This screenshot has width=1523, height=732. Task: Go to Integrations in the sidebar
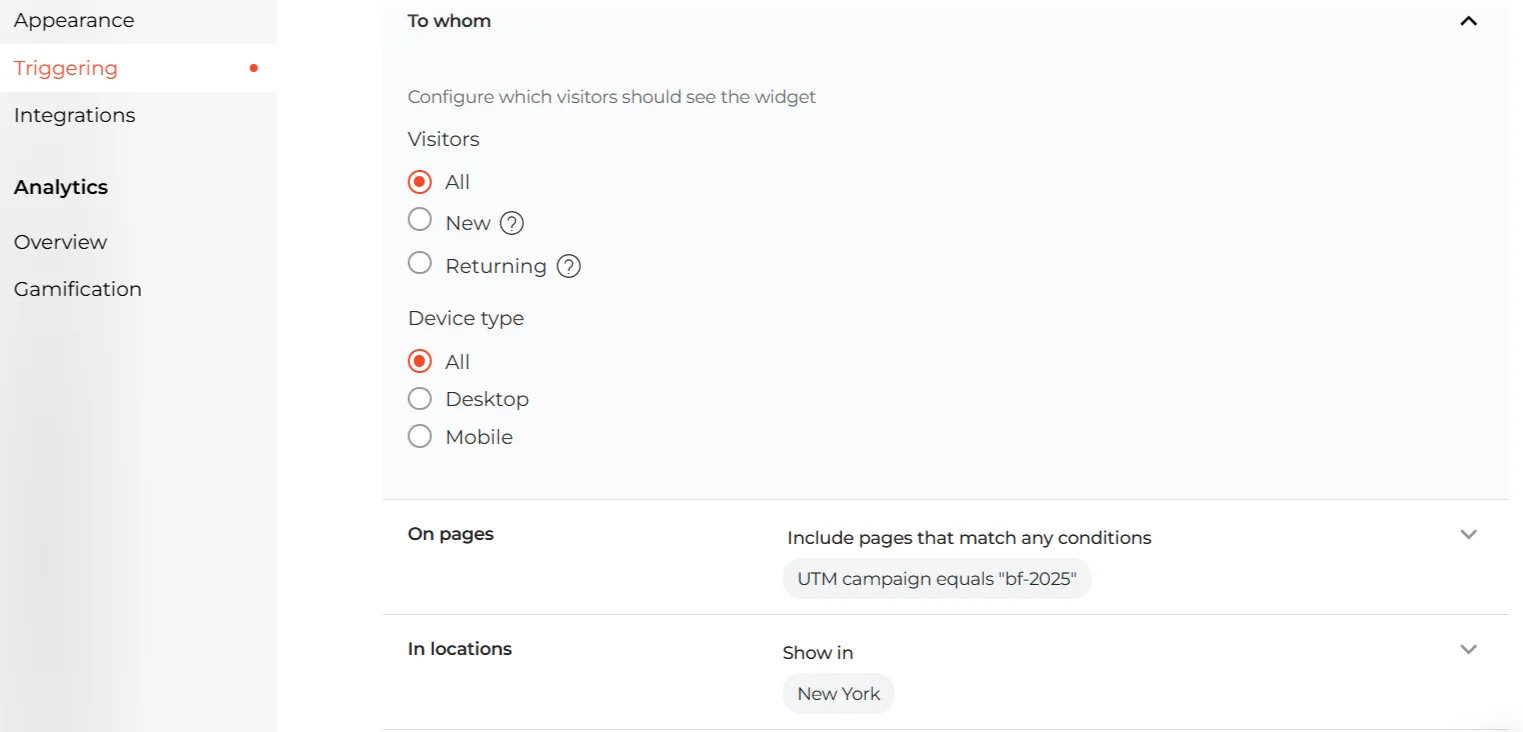pyautogui.click(x=75, y=115)
